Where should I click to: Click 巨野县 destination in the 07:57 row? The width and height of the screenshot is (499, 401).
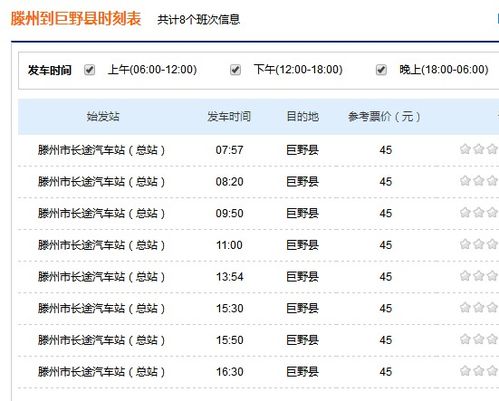(x=303, y=150)
